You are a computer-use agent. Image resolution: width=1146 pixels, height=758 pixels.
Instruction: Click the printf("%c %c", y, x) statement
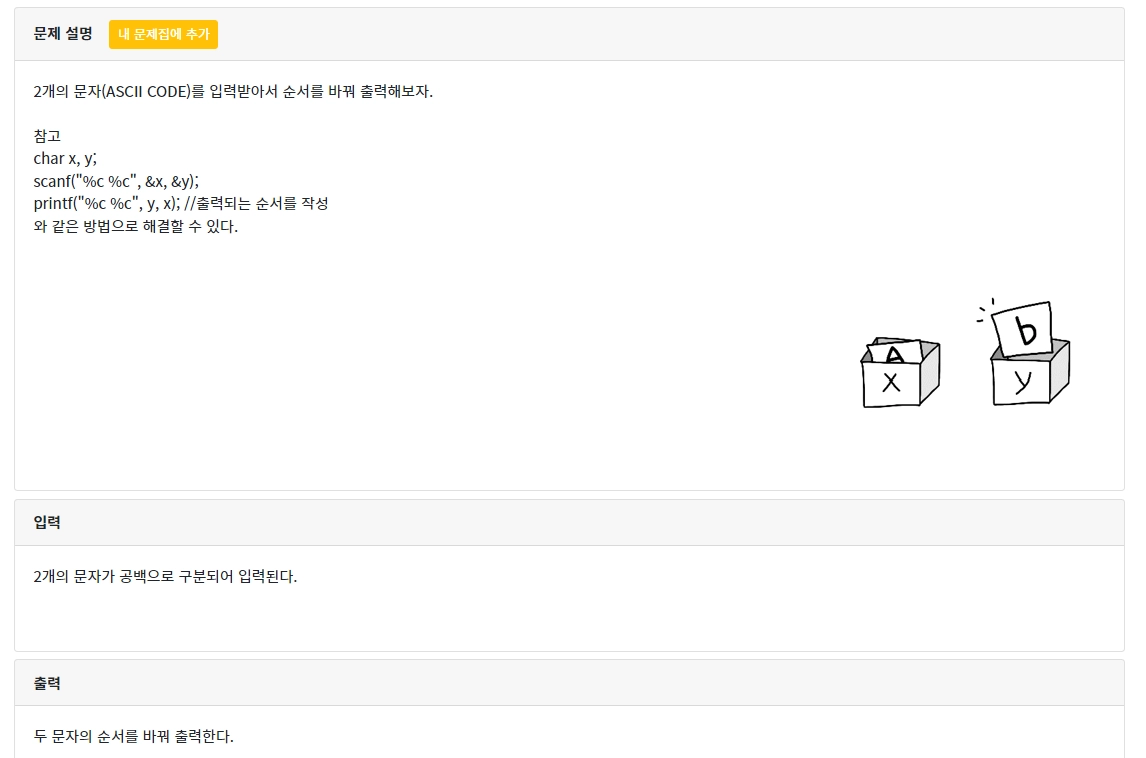[107, 203]
